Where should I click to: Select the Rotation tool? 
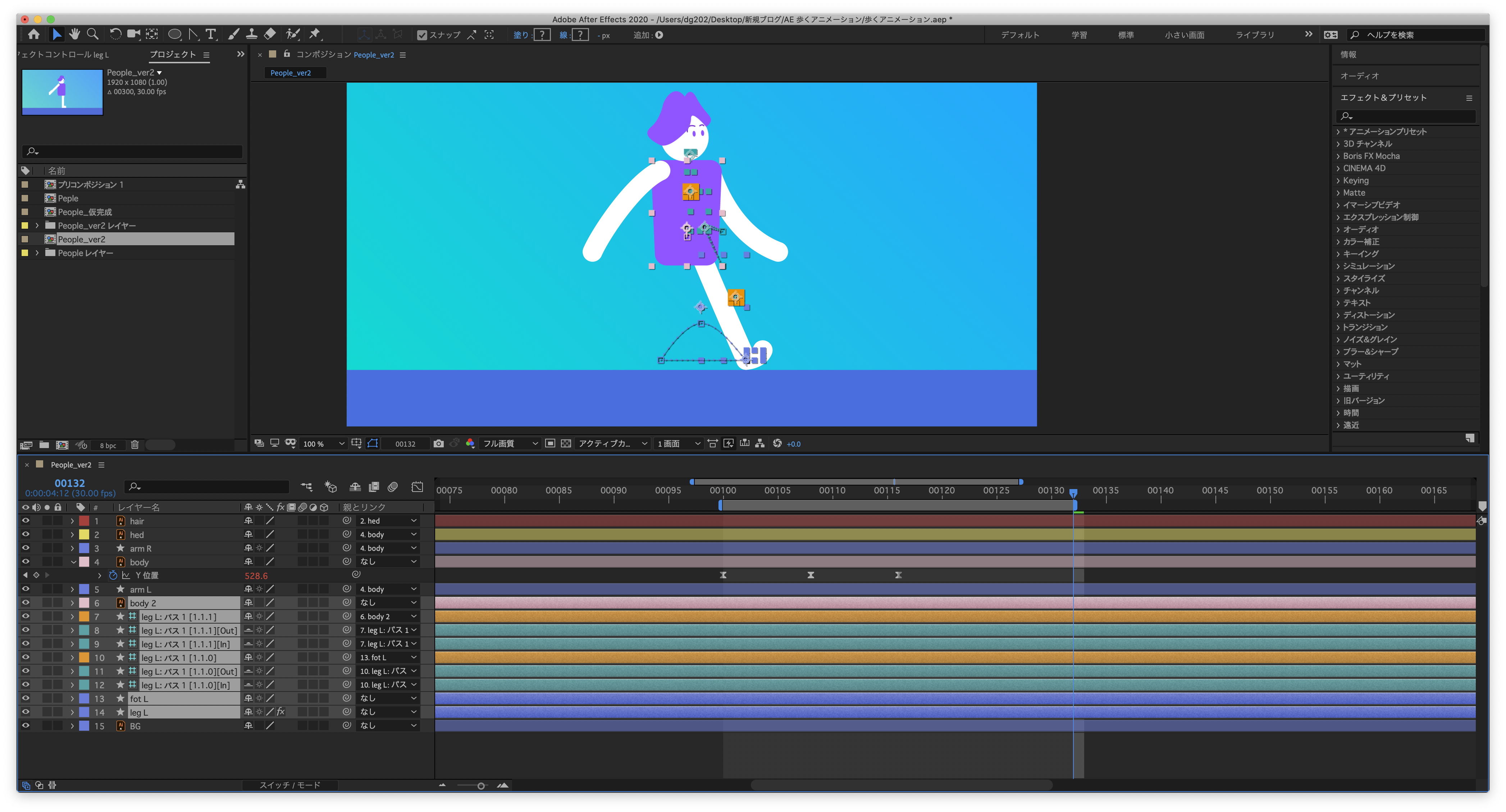pos(116,35)
